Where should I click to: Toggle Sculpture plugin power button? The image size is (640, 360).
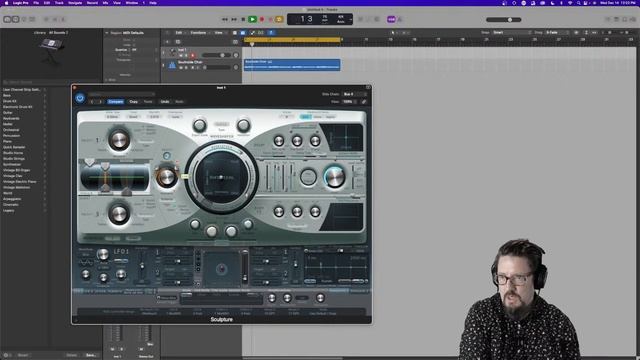point(80,98)
